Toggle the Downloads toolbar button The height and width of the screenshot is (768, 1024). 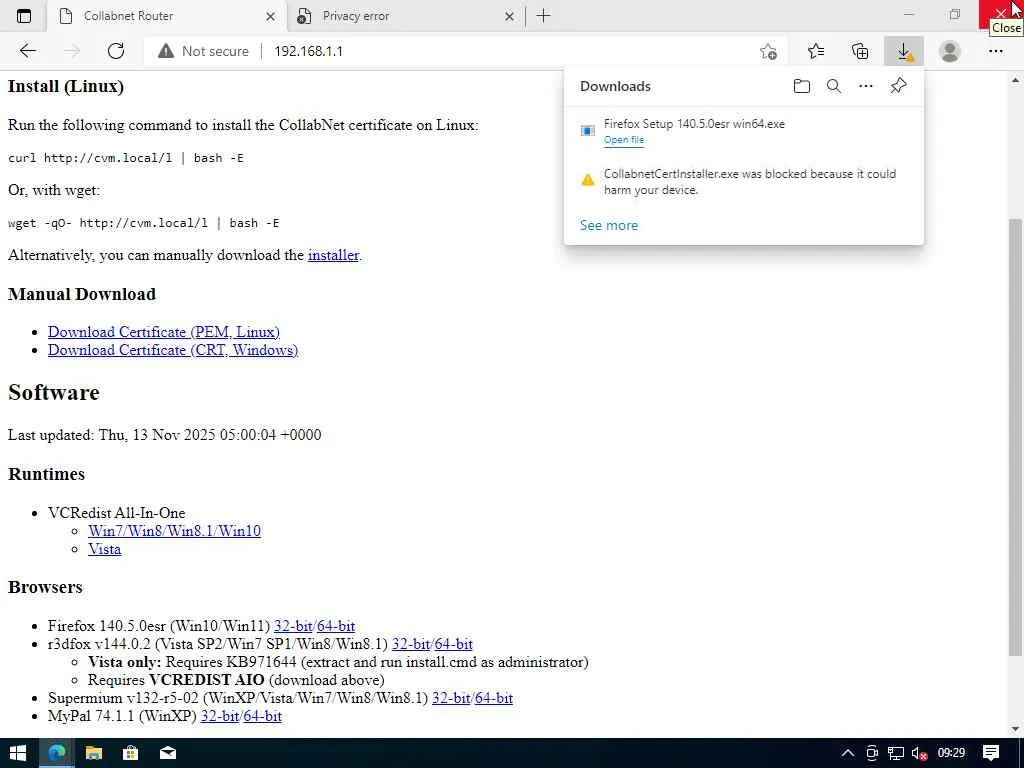click(x=904, y=51)
